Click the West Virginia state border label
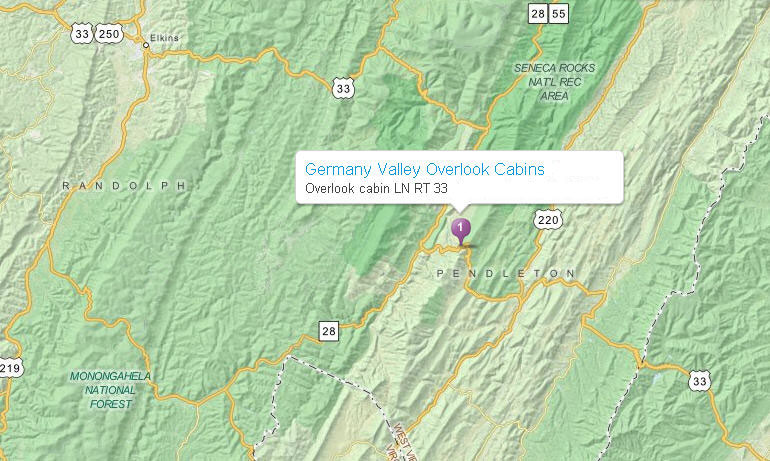Viewport: 770px width, 461px height. pyautogui.click(x=400, y=442)
